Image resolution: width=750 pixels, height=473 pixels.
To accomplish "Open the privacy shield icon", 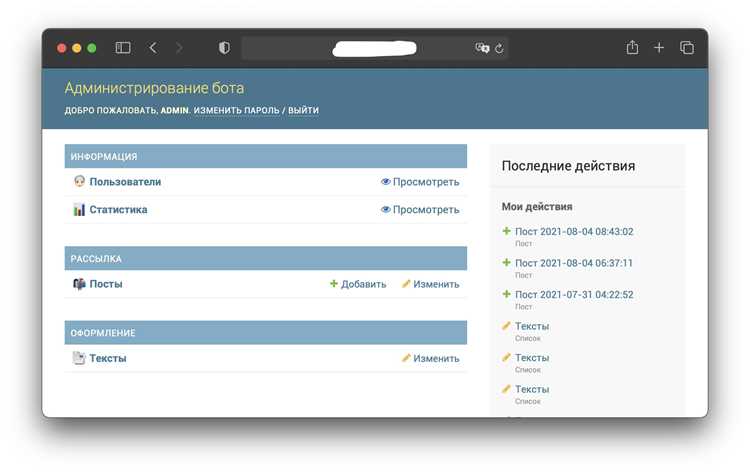I will click(x=224, y=48).
